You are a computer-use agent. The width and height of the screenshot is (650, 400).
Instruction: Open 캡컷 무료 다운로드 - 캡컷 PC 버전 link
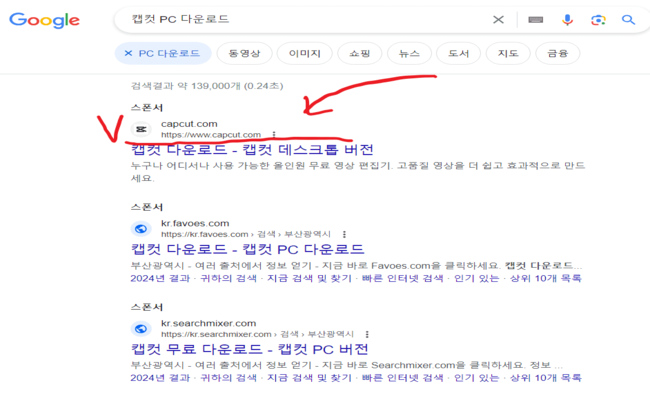click(250, 349)
